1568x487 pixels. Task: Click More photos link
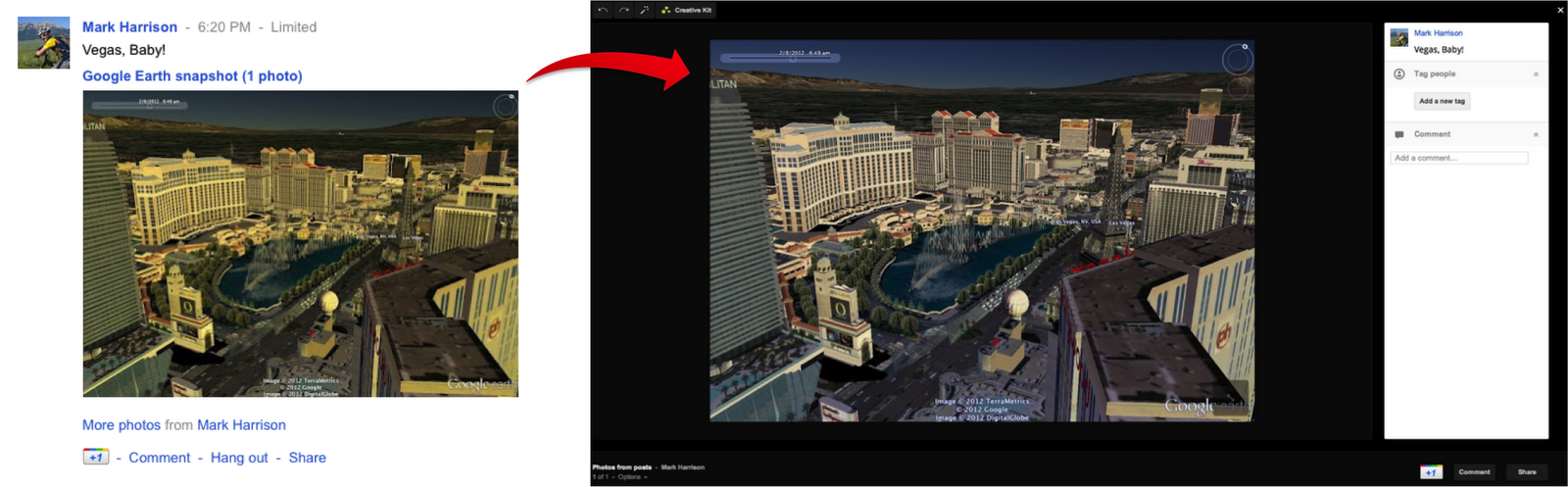click(x=122, y=425)
